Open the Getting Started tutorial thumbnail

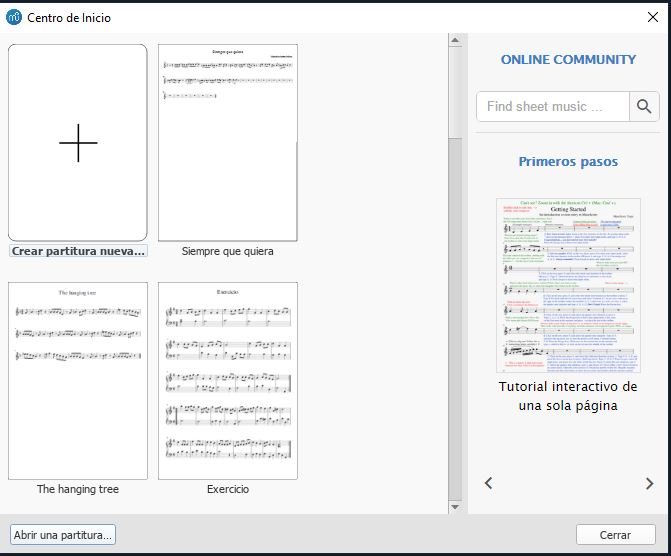pyautogui.click(x=567, y=285)
